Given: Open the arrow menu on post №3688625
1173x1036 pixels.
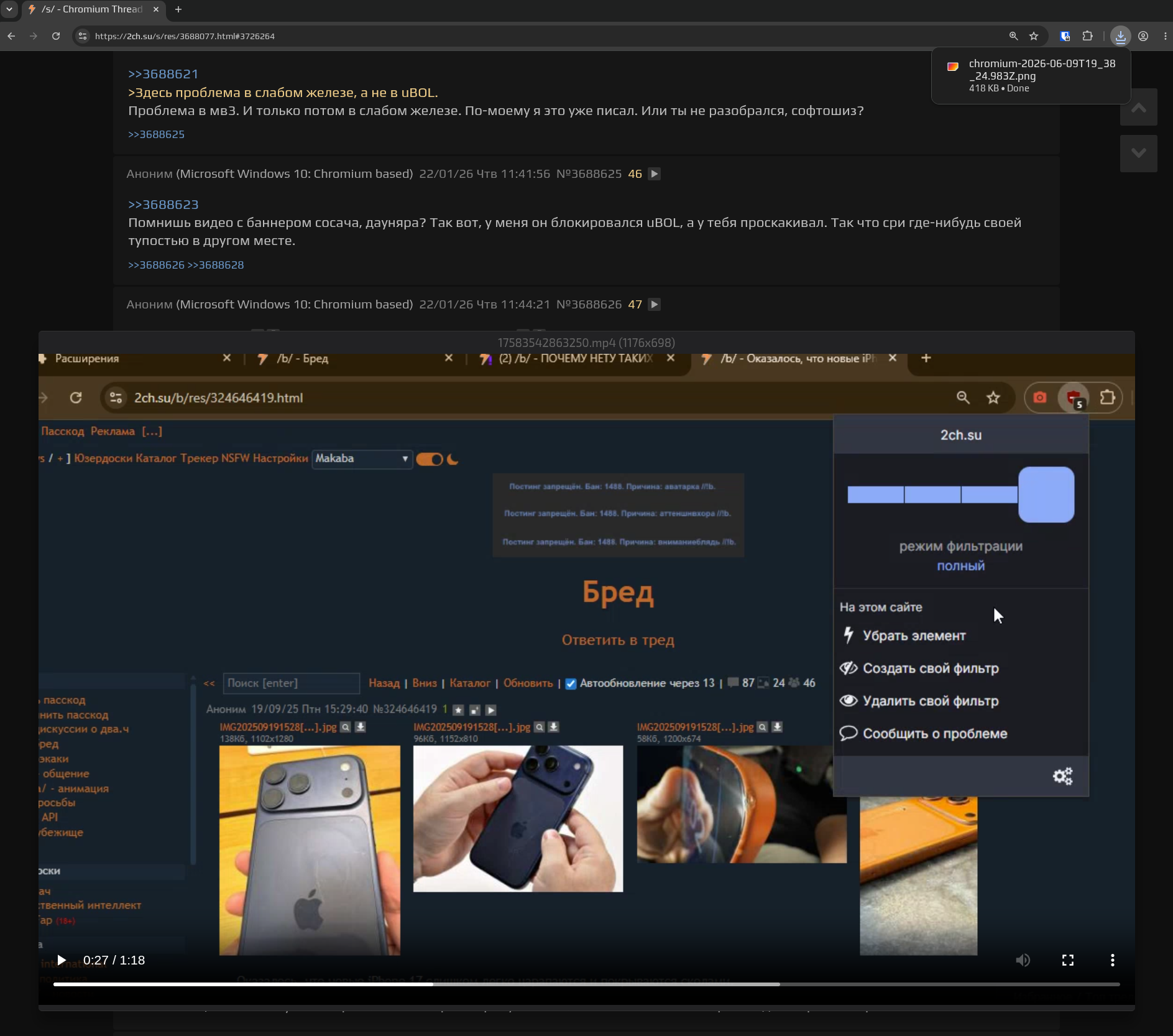Looking at the screenshot, I should click(x=654, y=174).
